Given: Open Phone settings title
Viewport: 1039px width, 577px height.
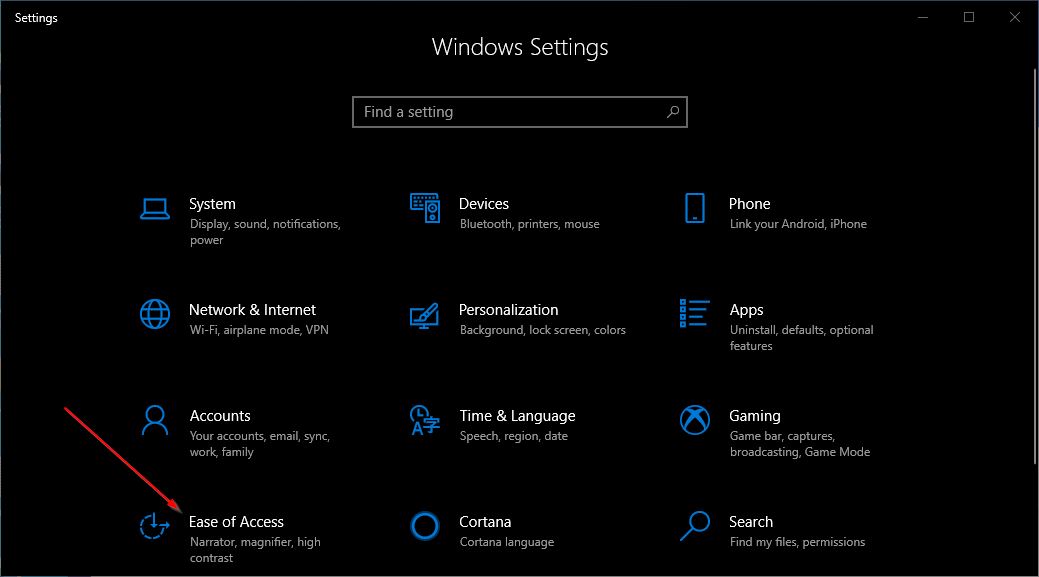Looking at the screenshot, I should coord(749,204).
